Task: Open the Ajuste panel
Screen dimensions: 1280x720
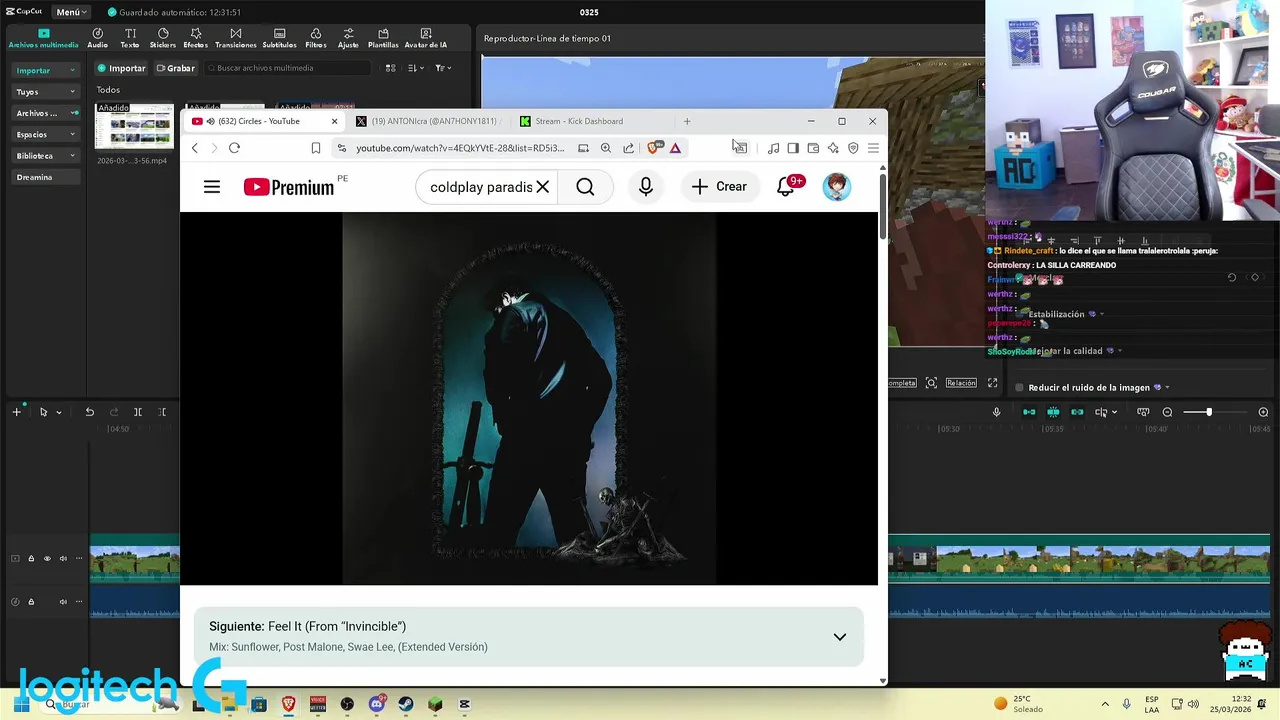Action: point(348,38)
